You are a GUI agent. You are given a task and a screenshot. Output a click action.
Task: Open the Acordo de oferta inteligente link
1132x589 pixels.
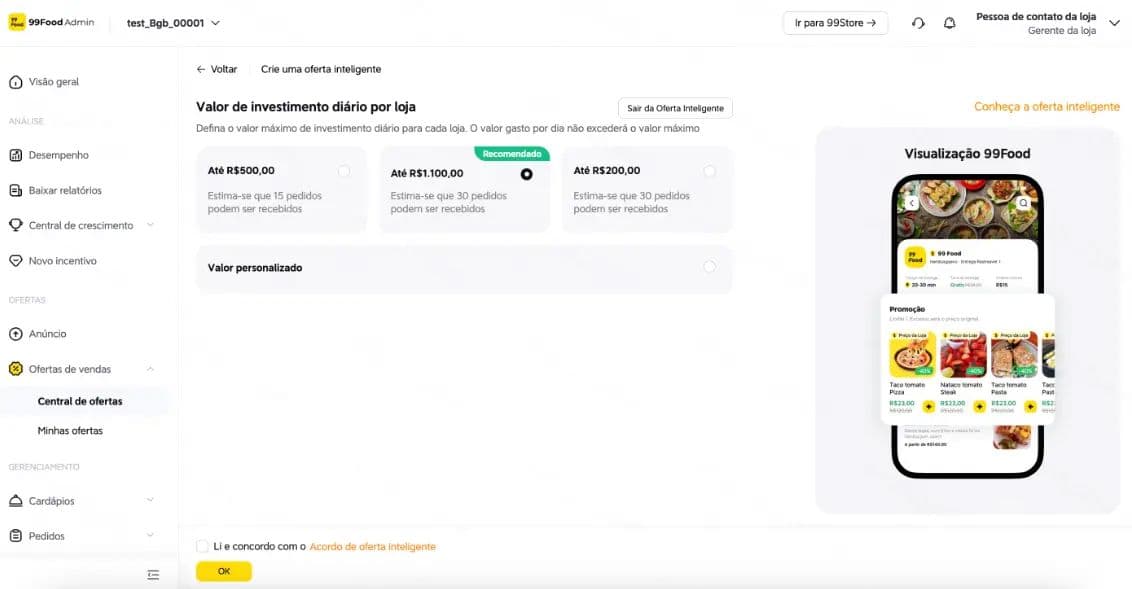(x=373, y=547)
